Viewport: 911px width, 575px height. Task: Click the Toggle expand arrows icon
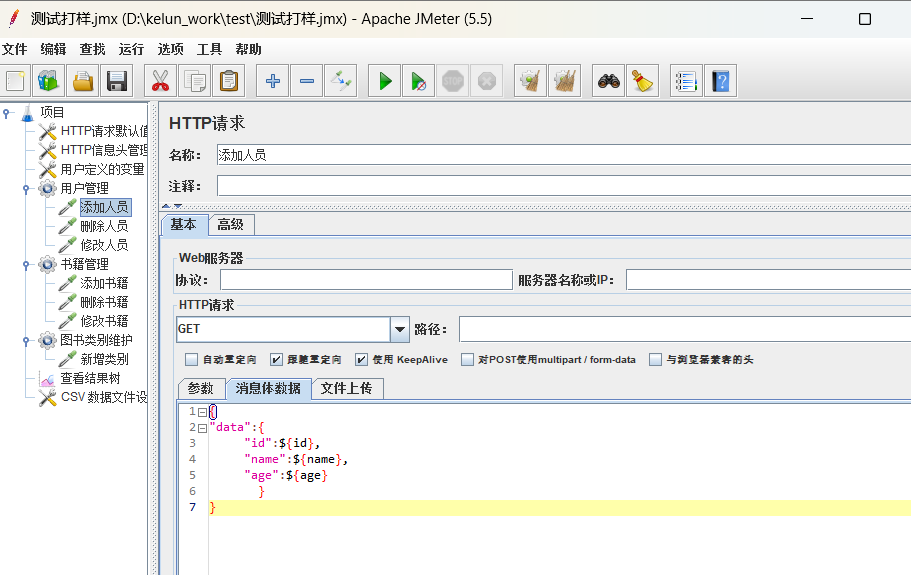click(340, 81)
